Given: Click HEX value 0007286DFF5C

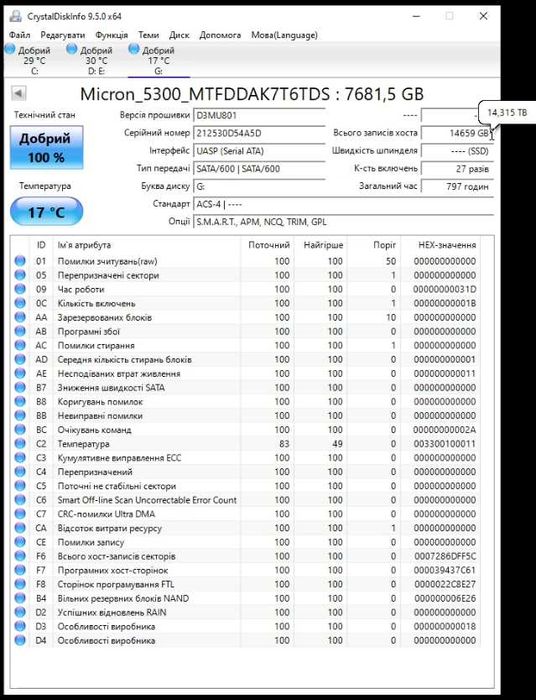Looking at the screenshot, I should click(x=445, y=556).
